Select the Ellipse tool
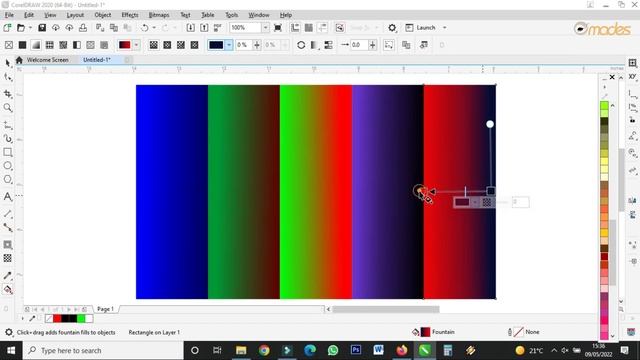640x360 pixels. pos(7,166)
